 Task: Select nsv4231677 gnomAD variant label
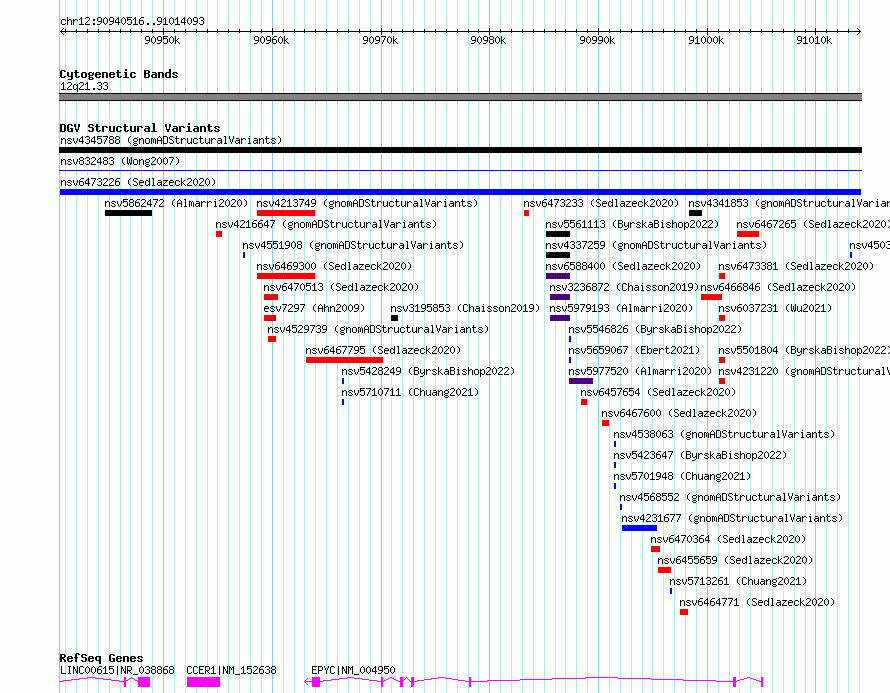(x=732, y=518)
